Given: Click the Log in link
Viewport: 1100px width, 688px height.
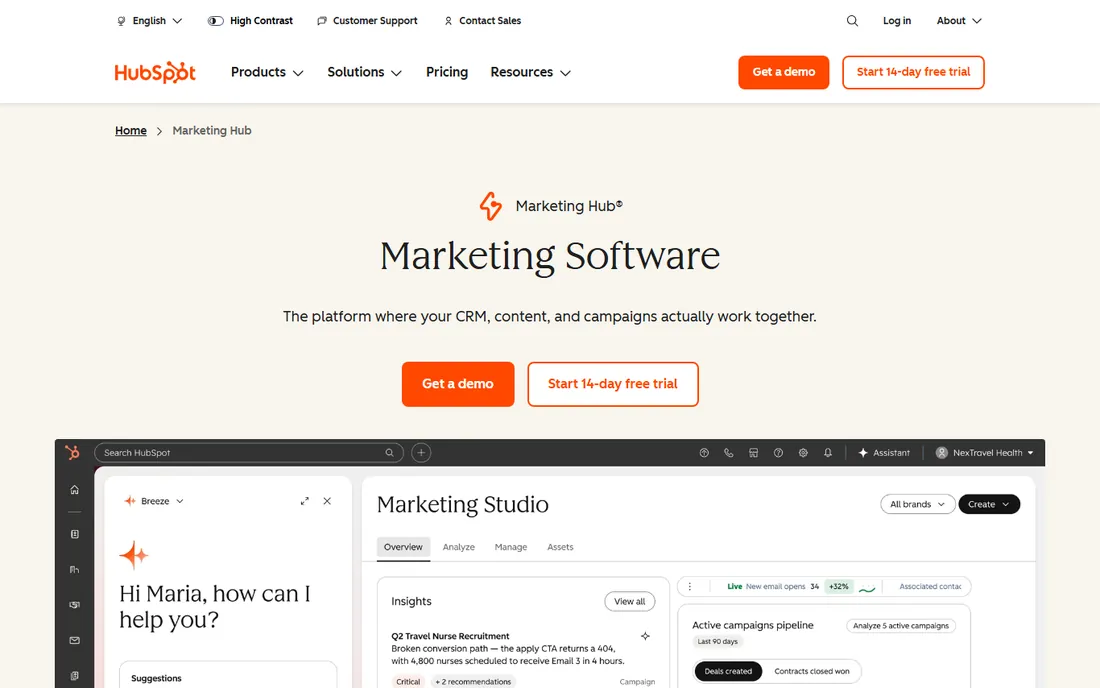Looking at the screenshot, I should 897,21.
